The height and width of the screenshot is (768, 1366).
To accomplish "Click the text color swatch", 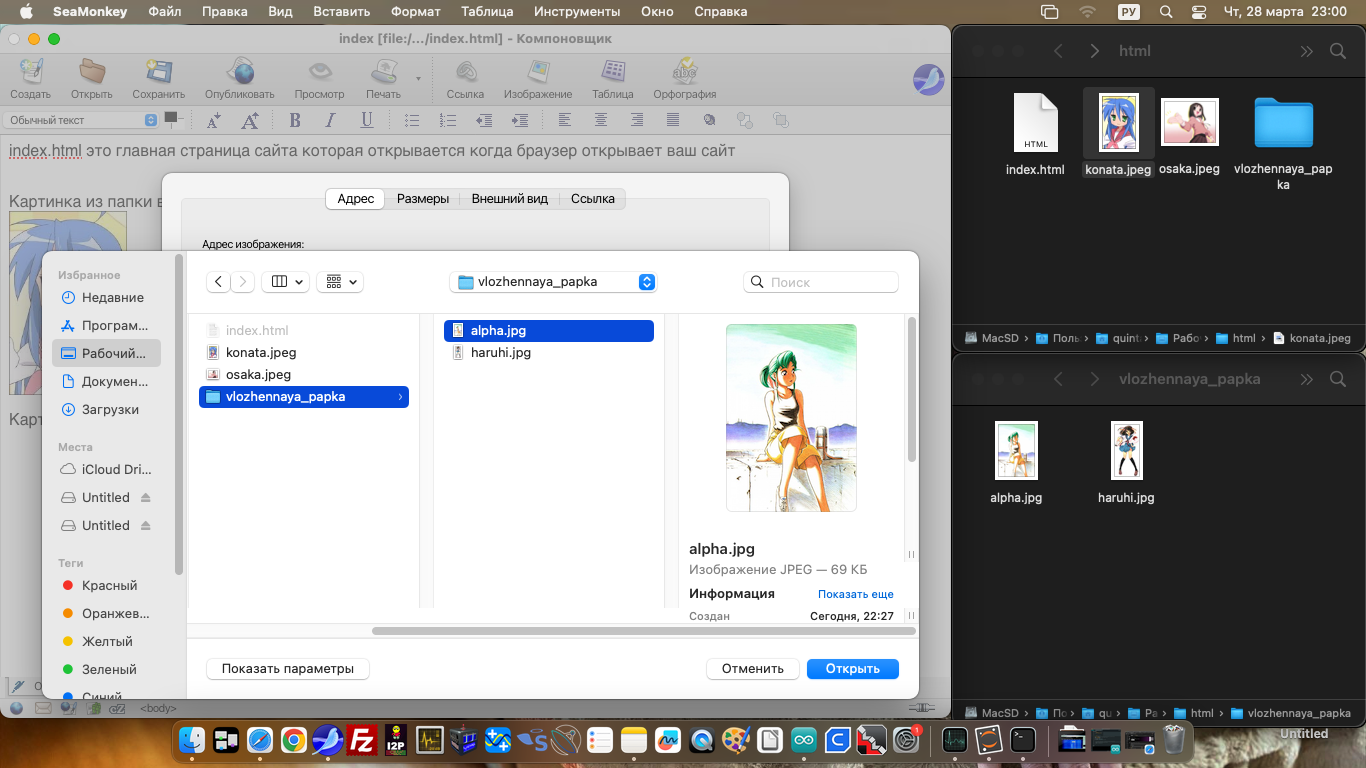I will coord(172,118).
